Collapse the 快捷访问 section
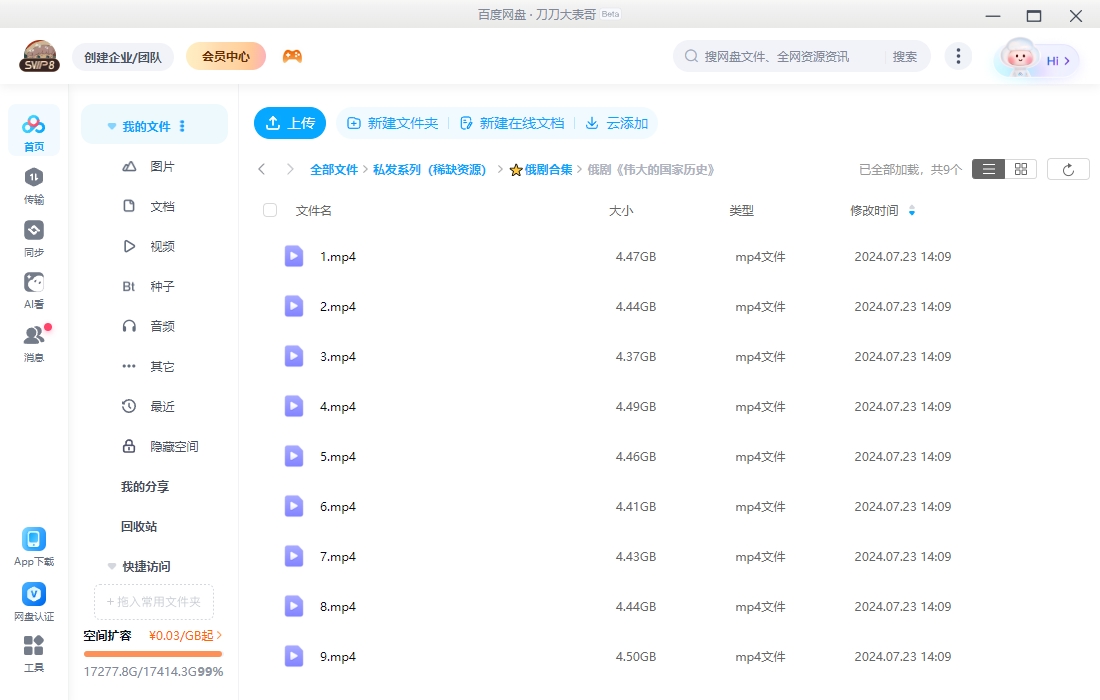The image size is (1100, 700). tap(111, 566)
